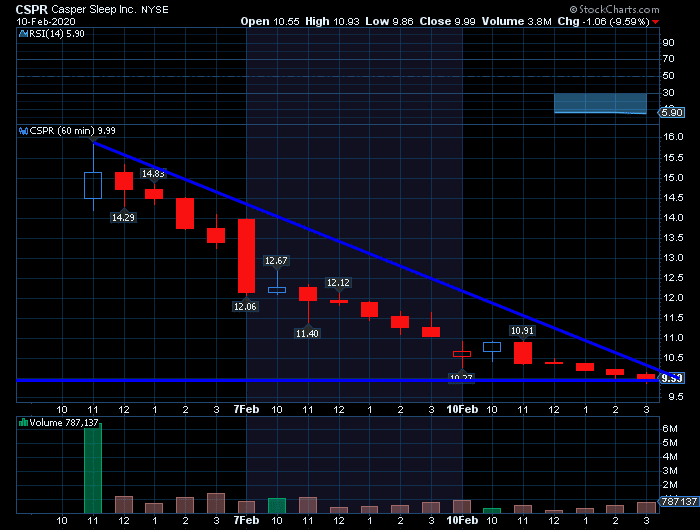
Task: Click the hollow blue candle under 12.67
Action: click(277, 290)
